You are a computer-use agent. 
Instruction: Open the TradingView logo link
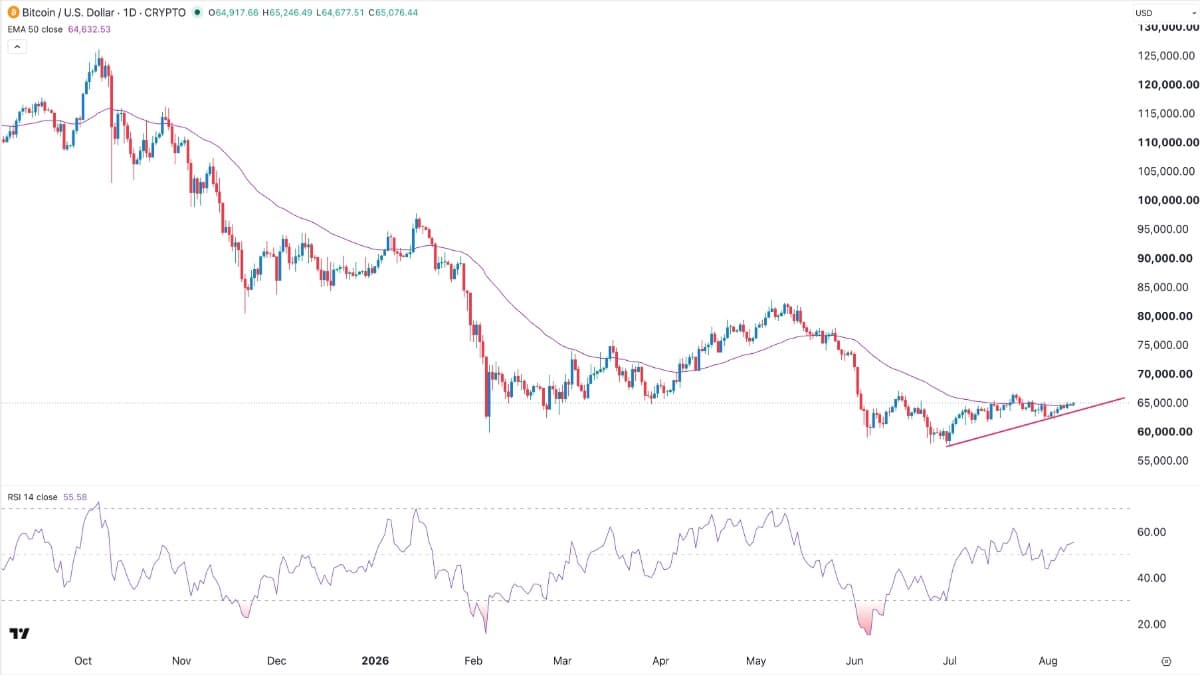(18, 633)
